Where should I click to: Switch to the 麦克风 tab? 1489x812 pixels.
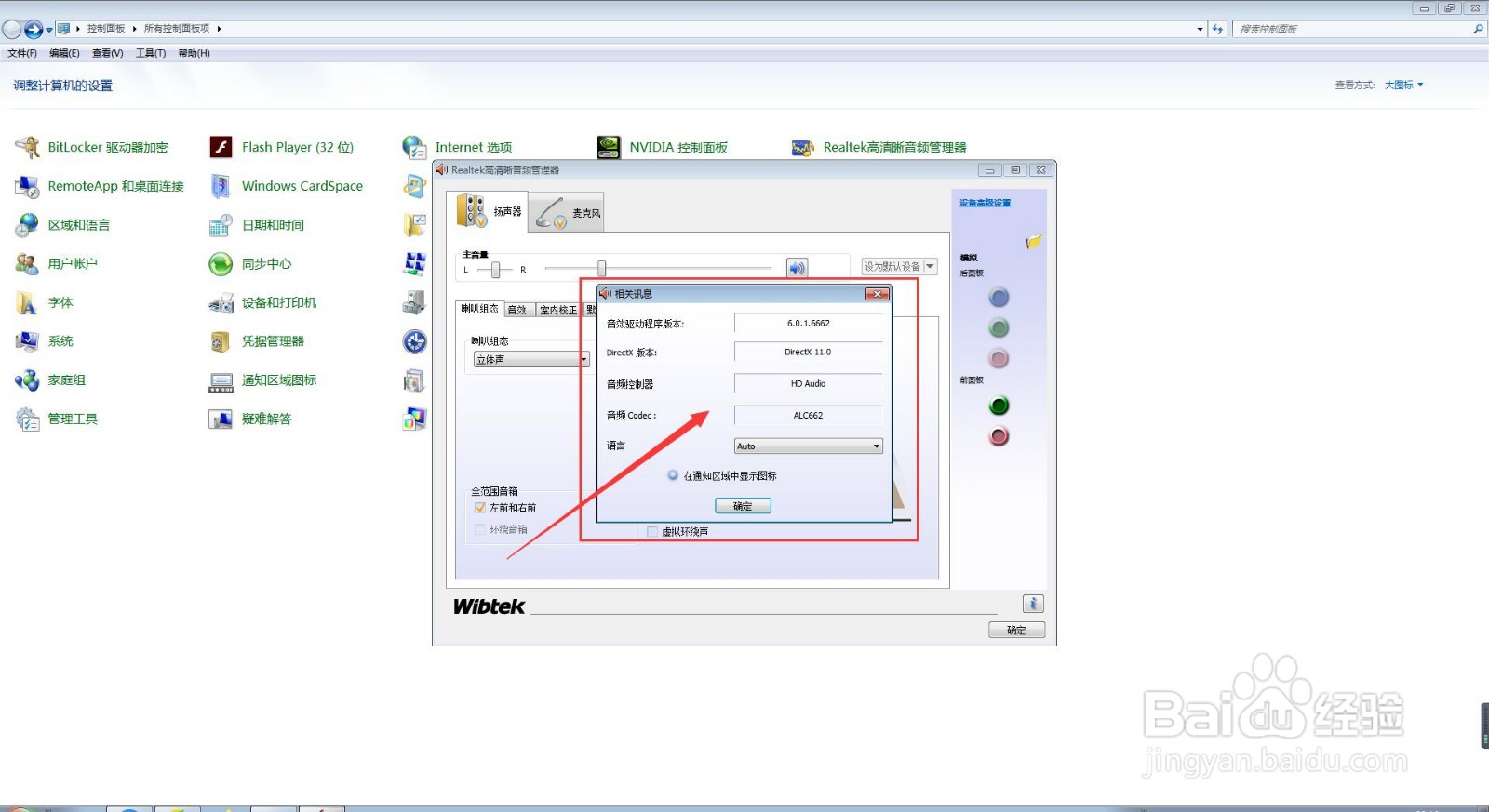click(x=567, y=212)
